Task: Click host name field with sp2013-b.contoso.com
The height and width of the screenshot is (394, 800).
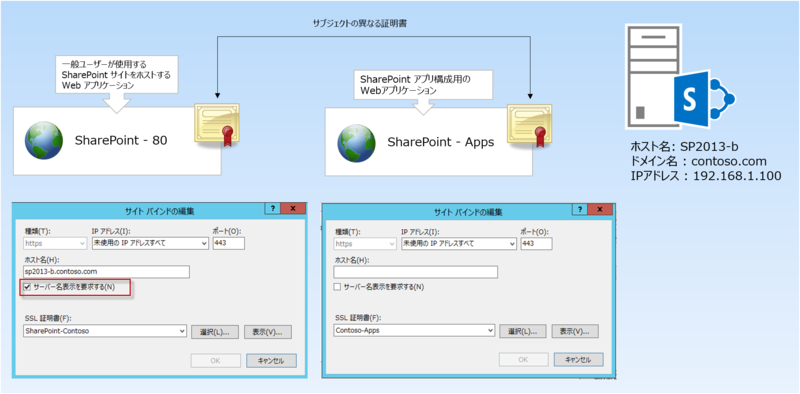Action: tap(107, 272)
